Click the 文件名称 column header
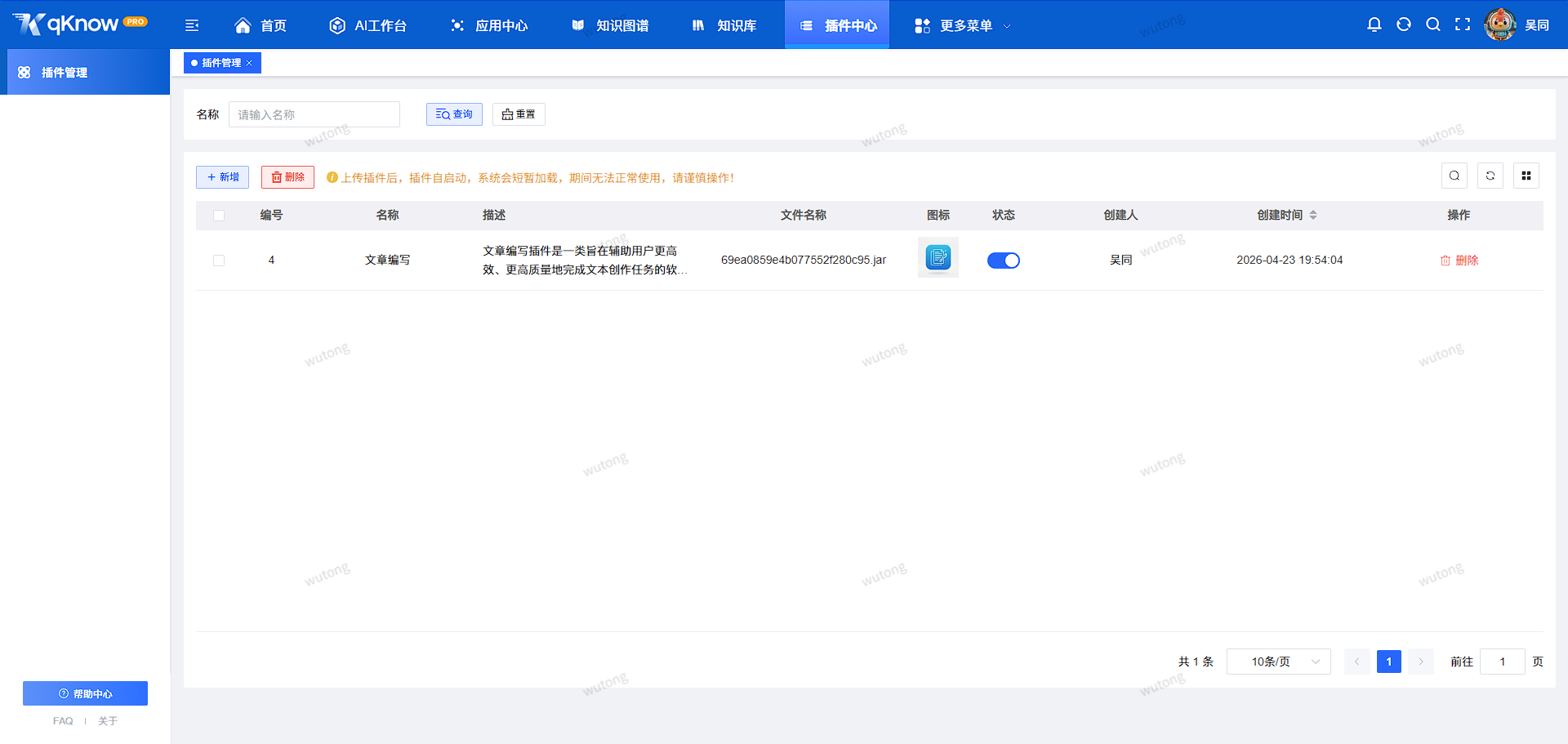 (x=804, y=215)
